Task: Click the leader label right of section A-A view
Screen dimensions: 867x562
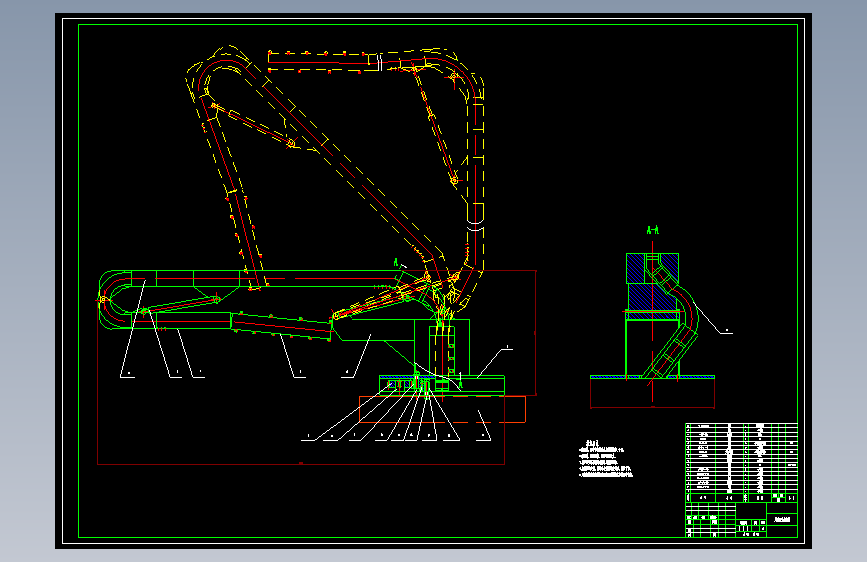Action: pos(727,331)
